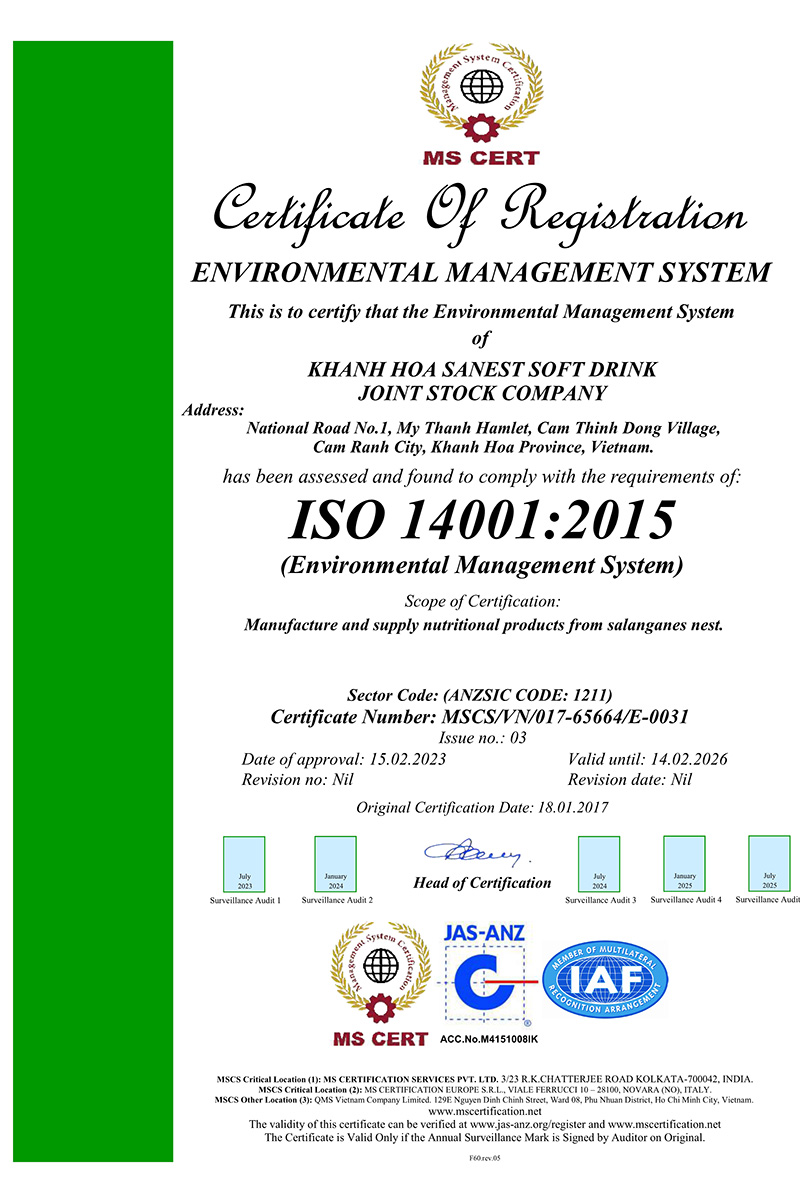Select the July 2023 Surveillance Audit 1 box
Viewport: 800px width, 1204px height.
tap(245, 864)
